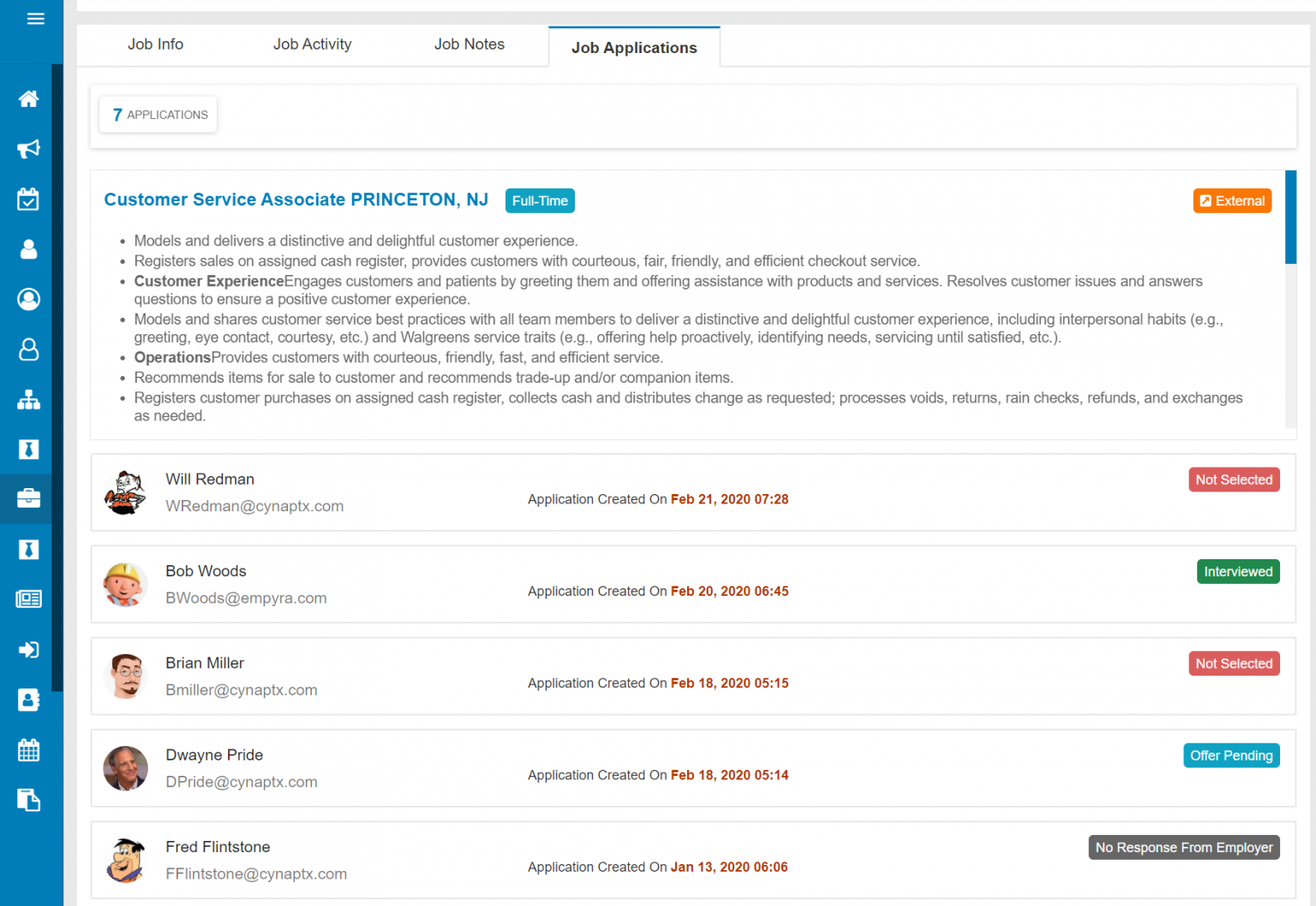Open the organization chart icon
1316x906 pixels.
pos(28,400)
